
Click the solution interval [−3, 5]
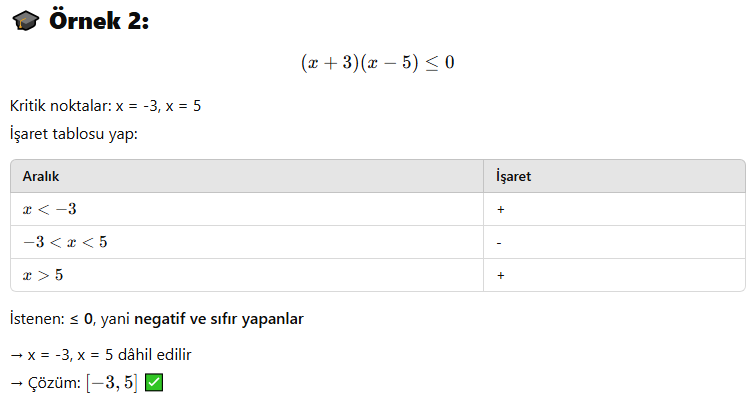[x=112, y=383]
